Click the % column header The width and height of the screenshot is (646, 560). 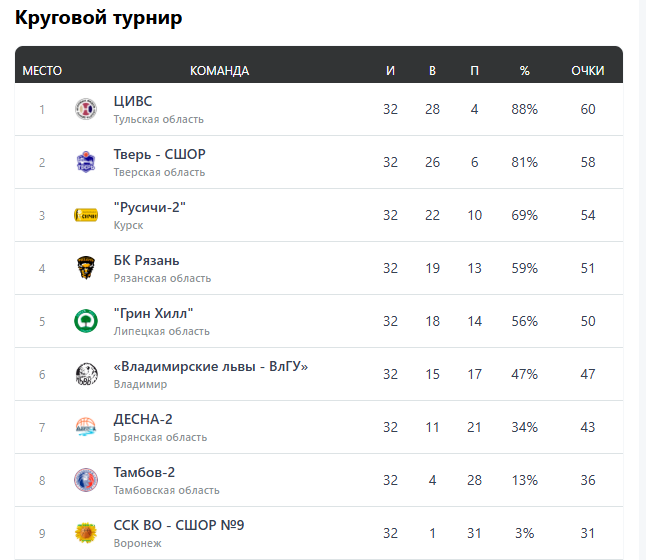[525, 71]
